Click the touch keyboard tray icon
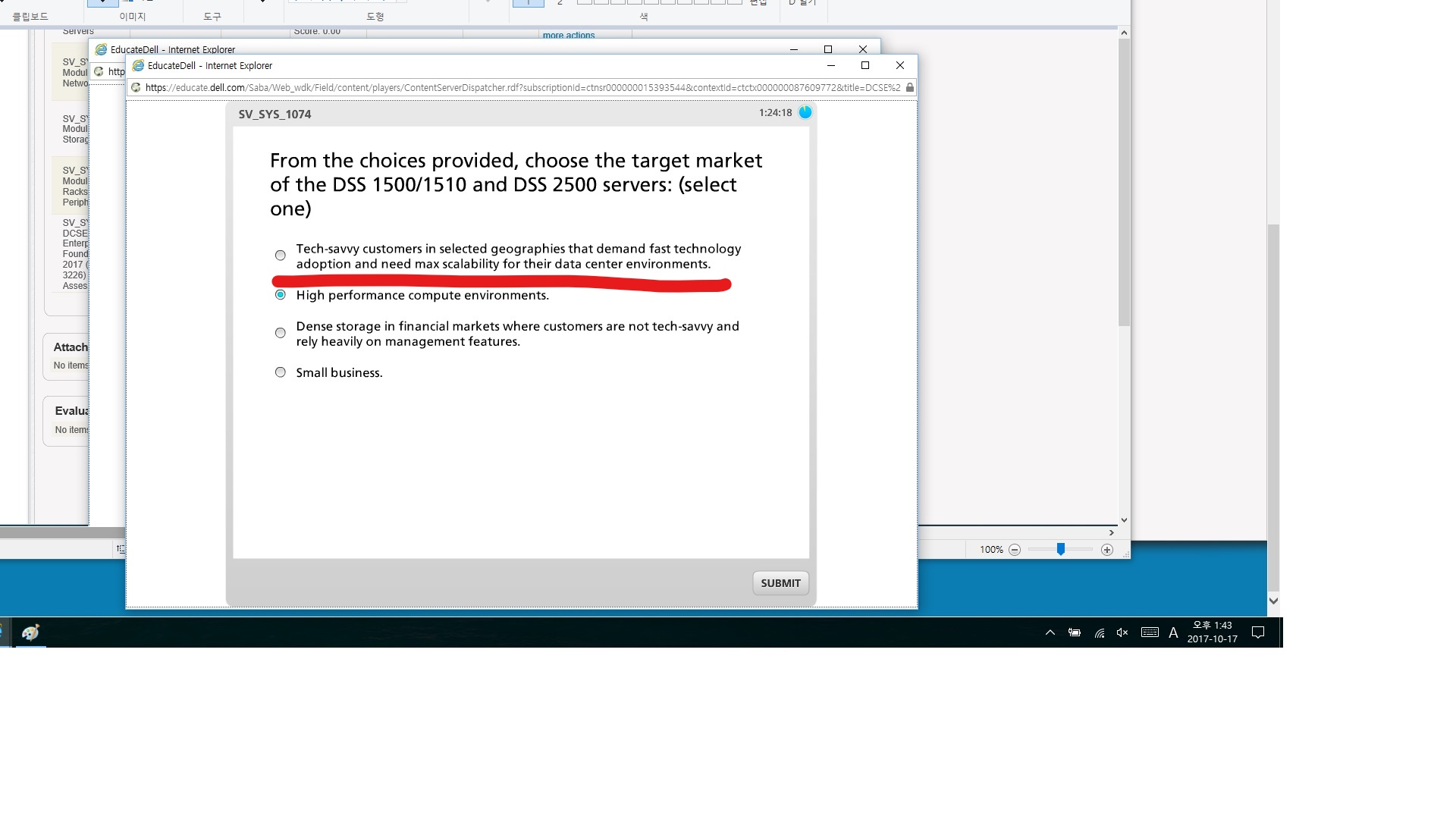Viewport: 1456px width, 819px height. [x=1150, y=632]
